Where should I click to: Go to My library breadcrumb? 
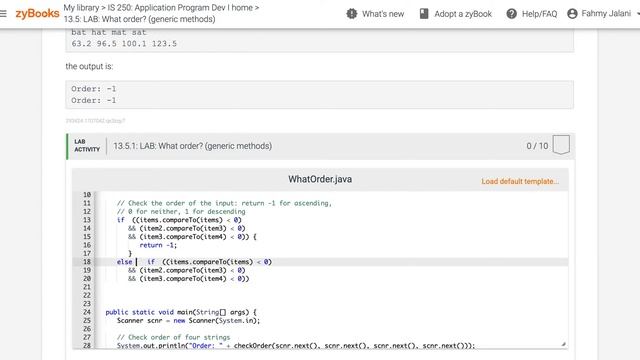(x=81, y=8)
